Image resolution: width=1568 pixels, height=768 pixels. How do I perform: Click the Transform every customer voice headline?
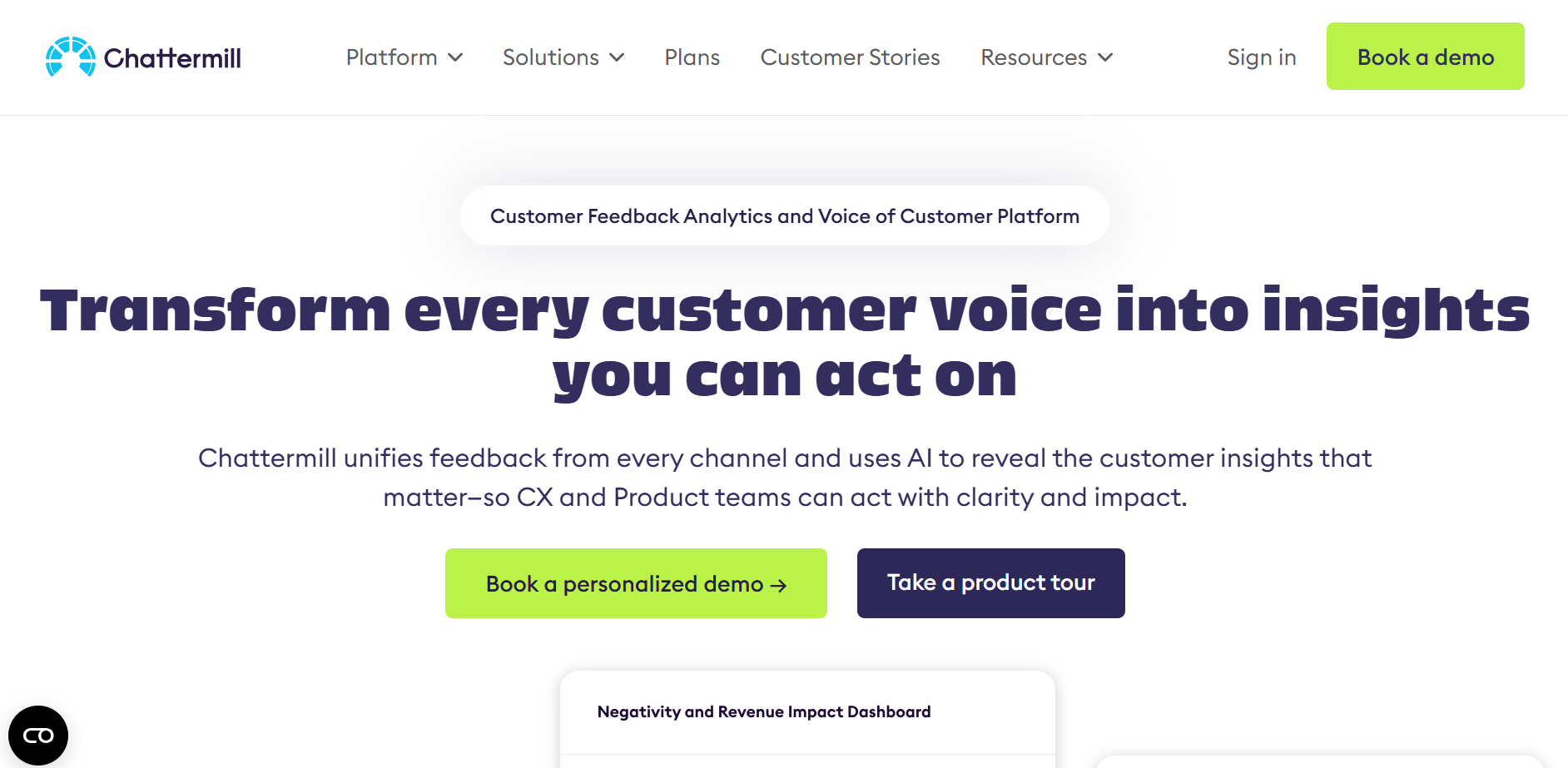[784, 341]
